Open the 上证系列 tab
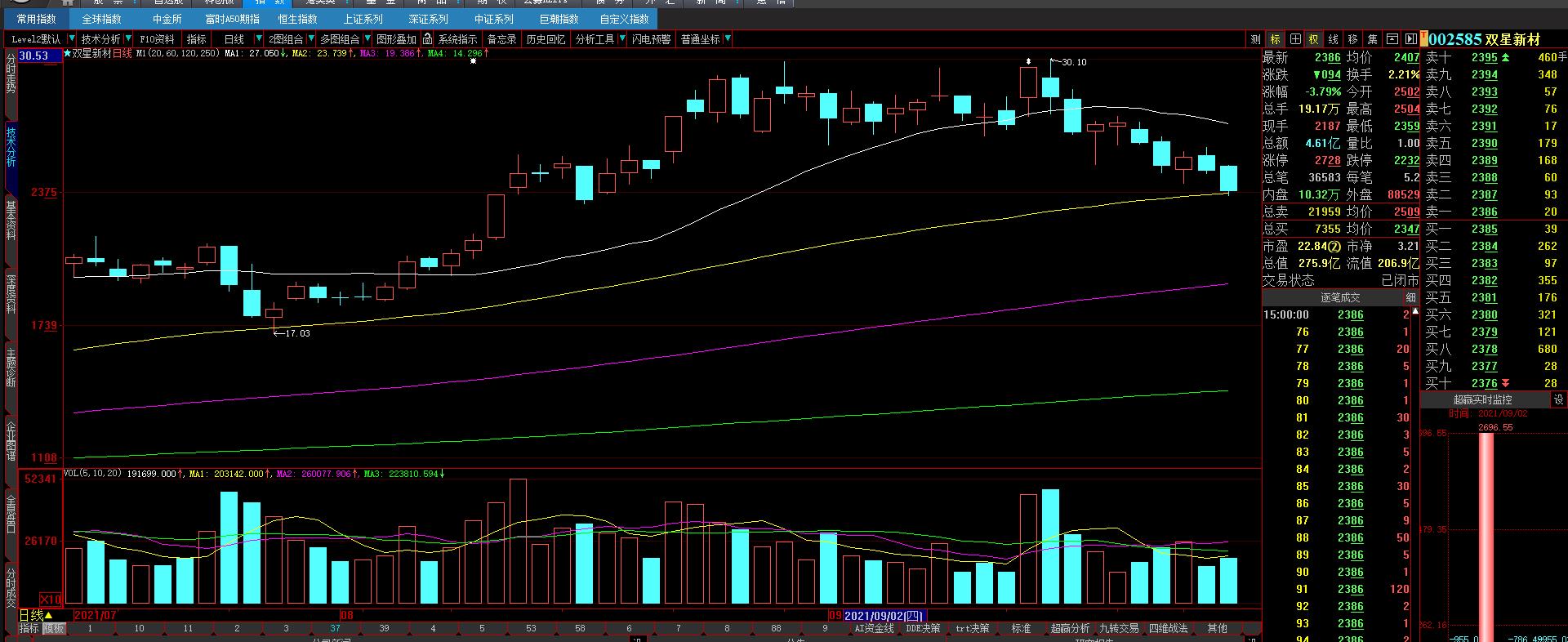The image size is (1568, 642). tap(363, 19)
